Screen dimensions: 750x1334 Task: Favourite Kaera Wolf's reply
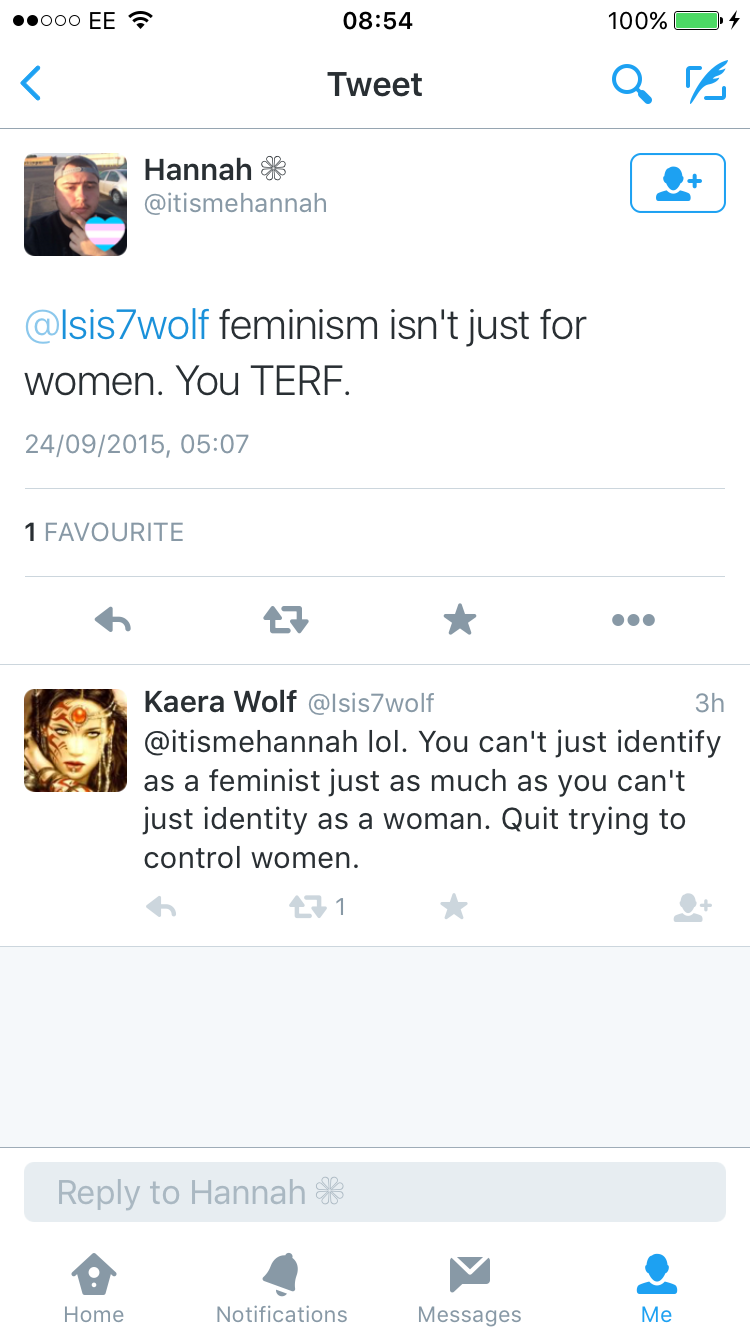point(454,907)
